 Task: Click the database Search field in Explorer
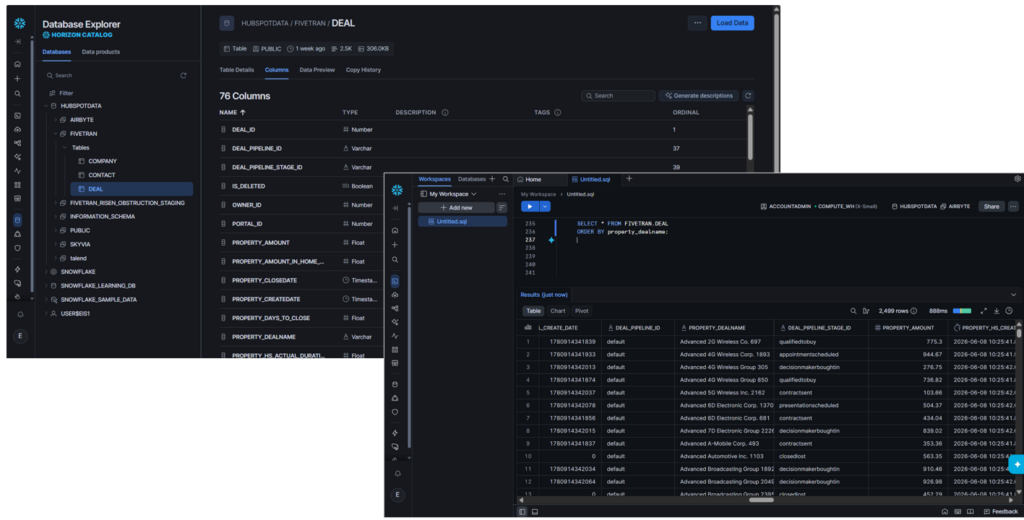pyautogui.click(x=111, y=76)
